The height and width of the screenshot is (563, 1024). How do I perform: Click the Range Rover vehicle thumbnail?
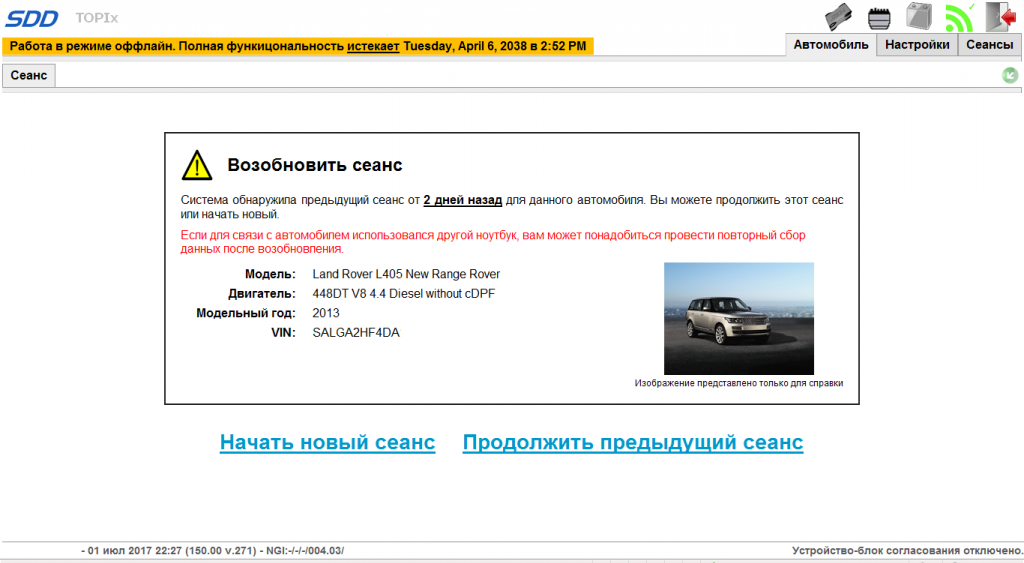739,319
